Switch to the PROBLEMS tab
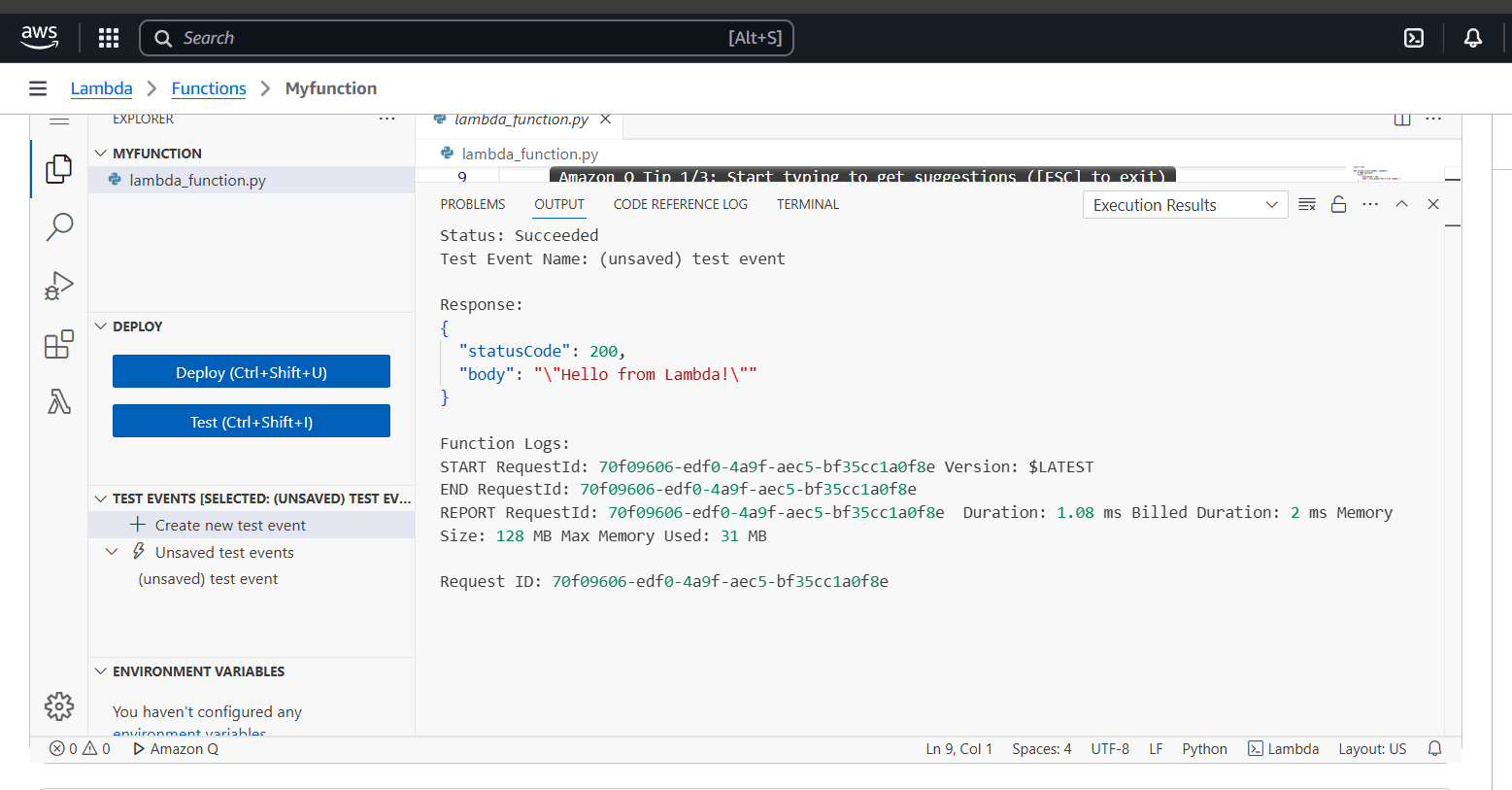Screen dimensions: 1512x790 [x=473, y=204]
